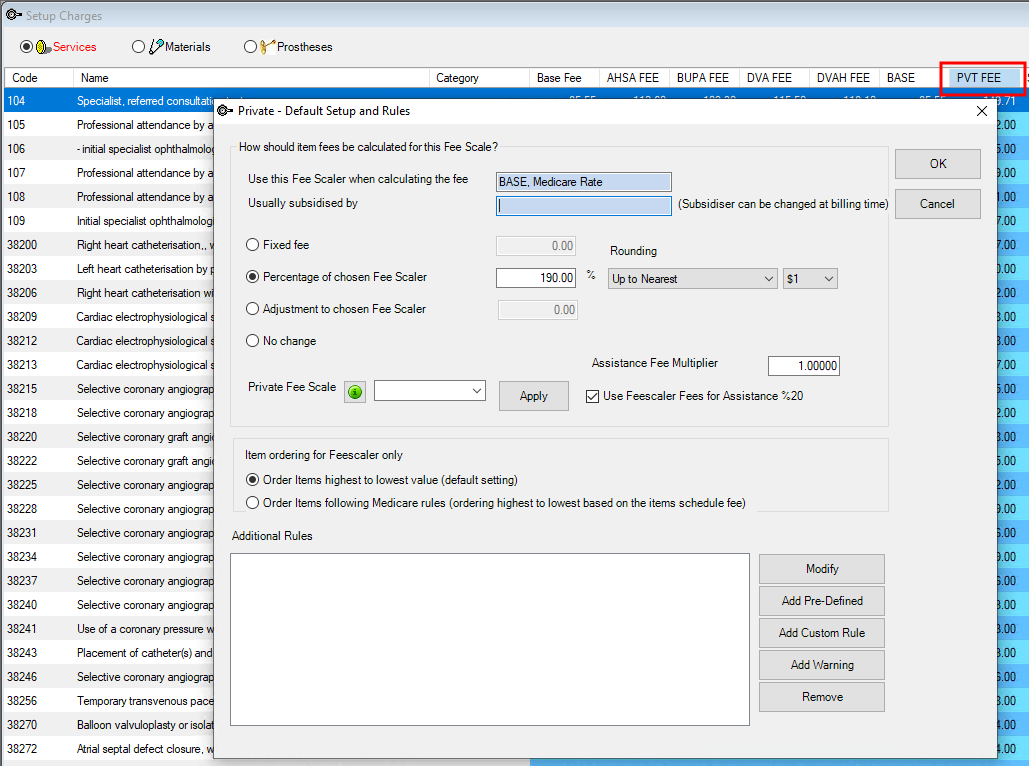Viewport: 1029px width, 766px height.
Task: Select item code 38243 Placement of catheter row
Action: (110, 653)
